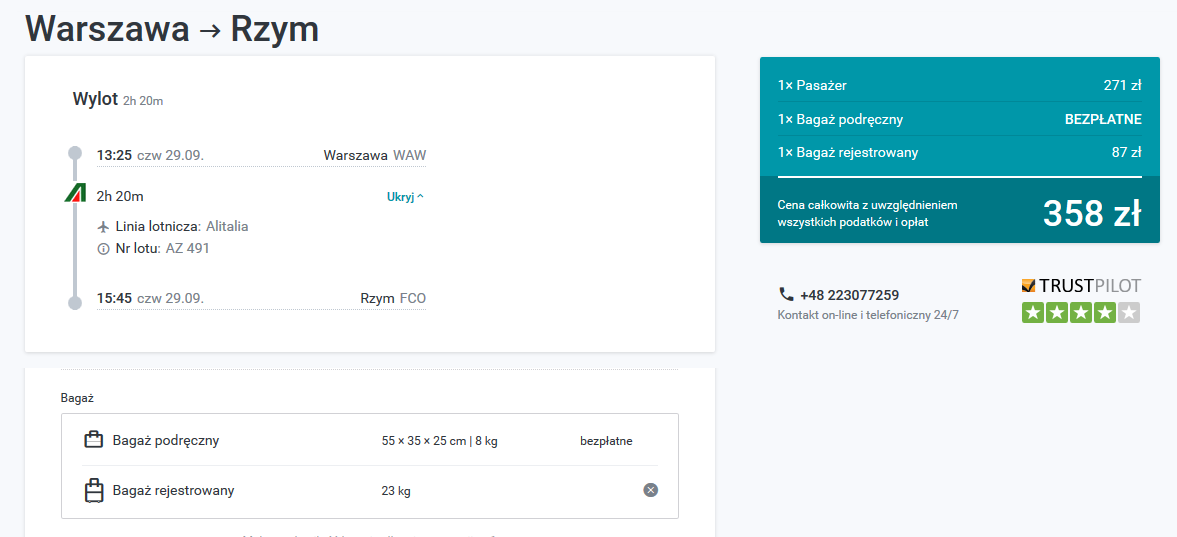
Task: Click the flight number AZ 491
Action: (x=188, y=248)
